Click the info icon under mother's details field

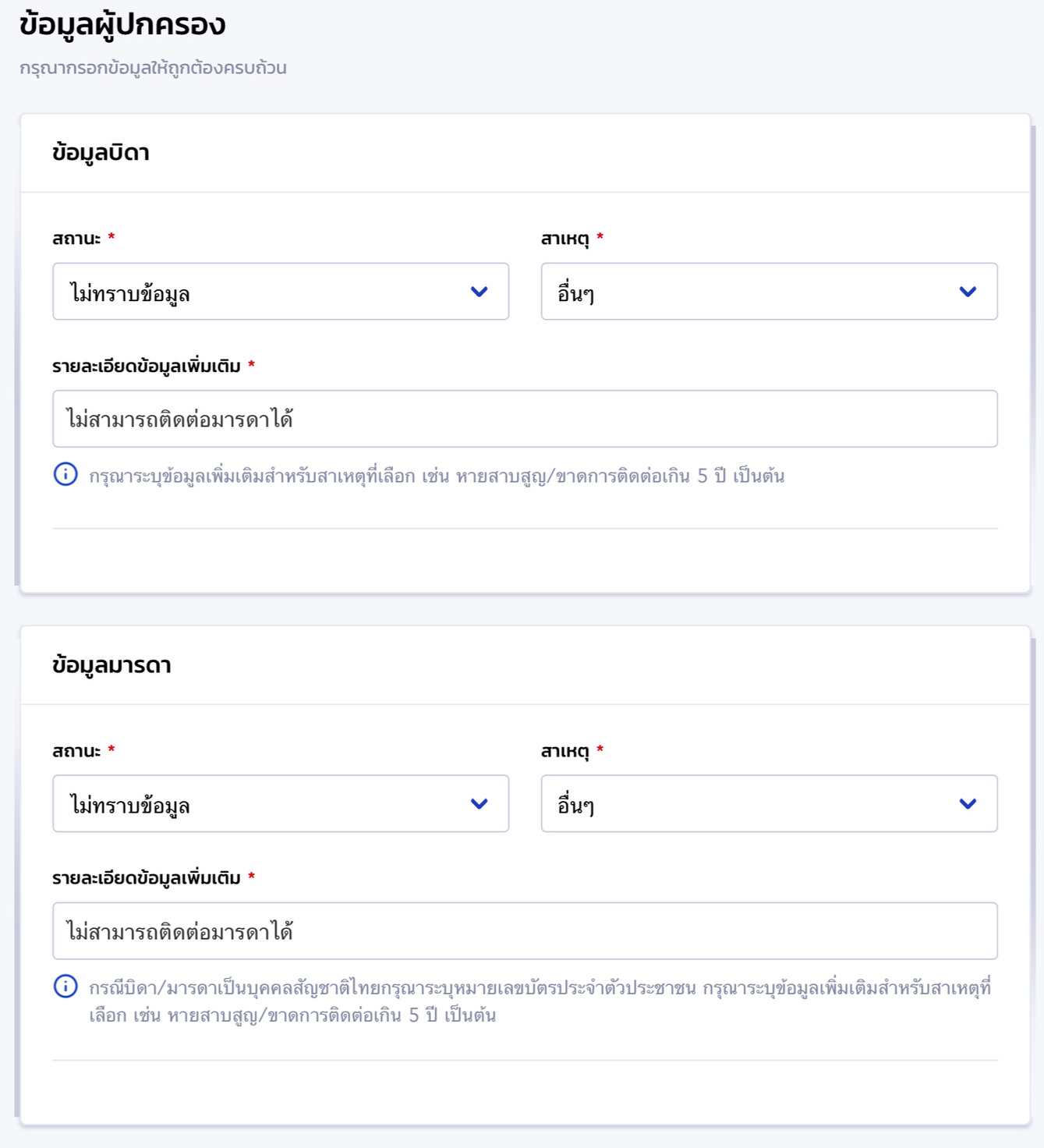pos(65,987)
